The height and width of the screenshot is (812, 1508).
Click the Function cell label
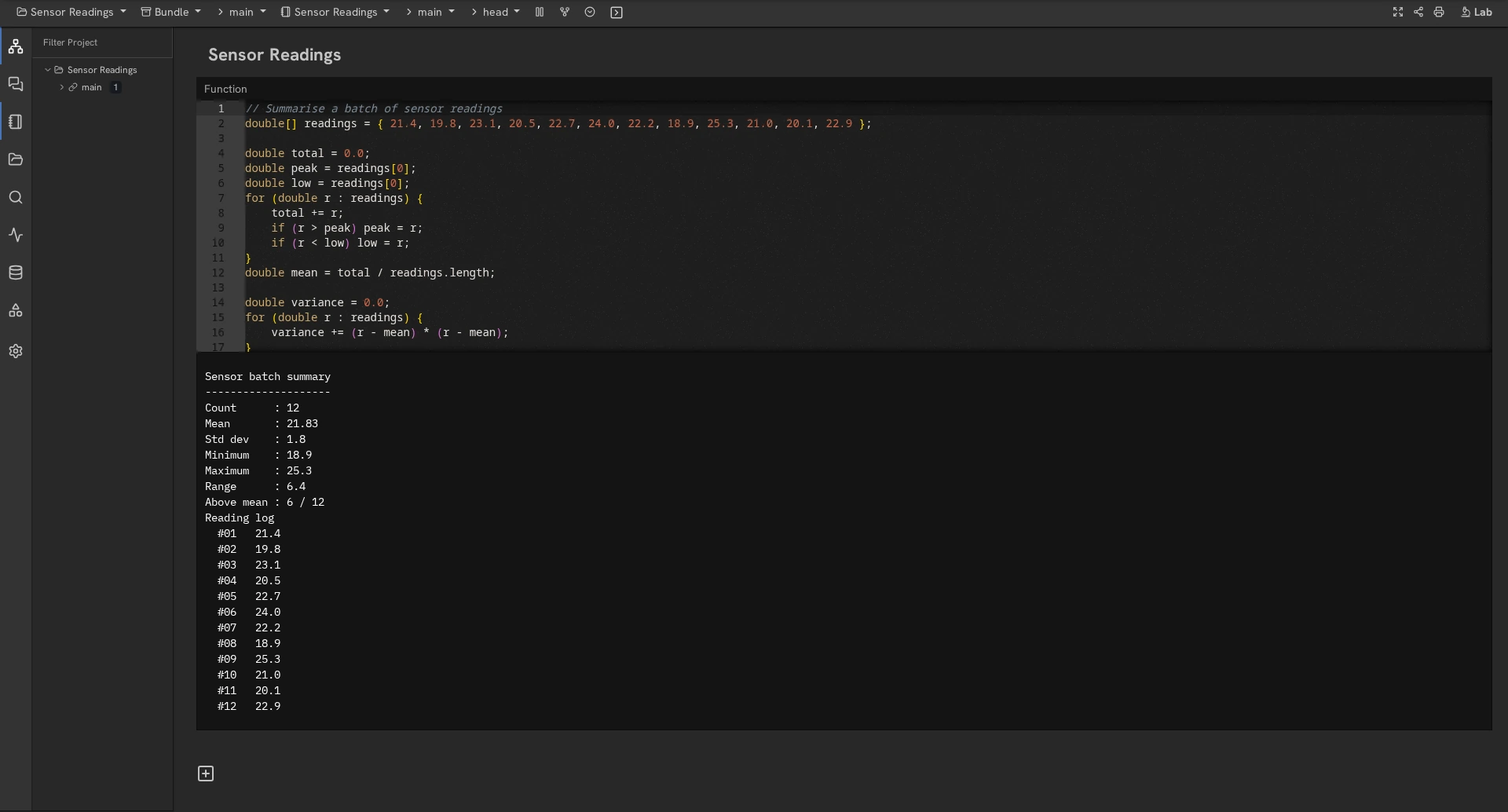[225, 89]
